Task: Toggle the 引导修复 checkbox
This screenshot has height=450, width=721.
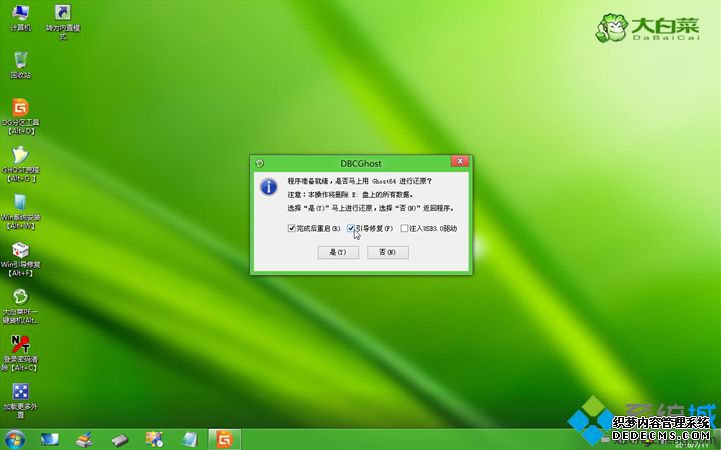Action: (x=351, y=228)
